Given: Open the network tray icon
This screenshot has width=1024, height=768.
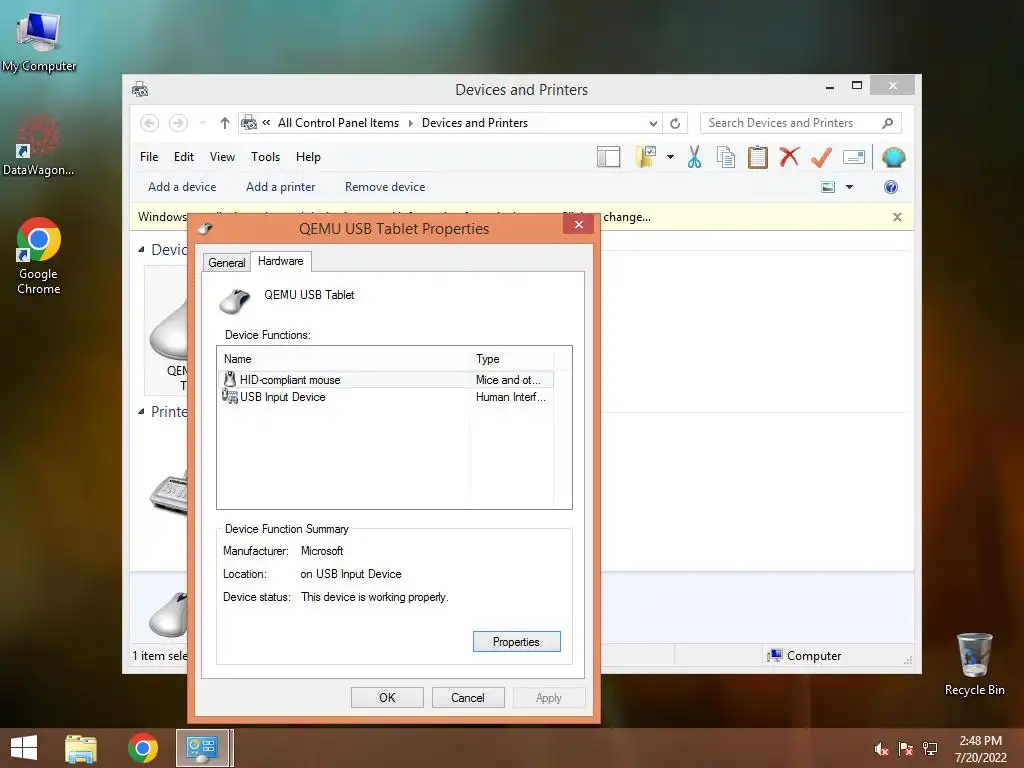Looking at the screenshot, I should click(x=930, y=749).
